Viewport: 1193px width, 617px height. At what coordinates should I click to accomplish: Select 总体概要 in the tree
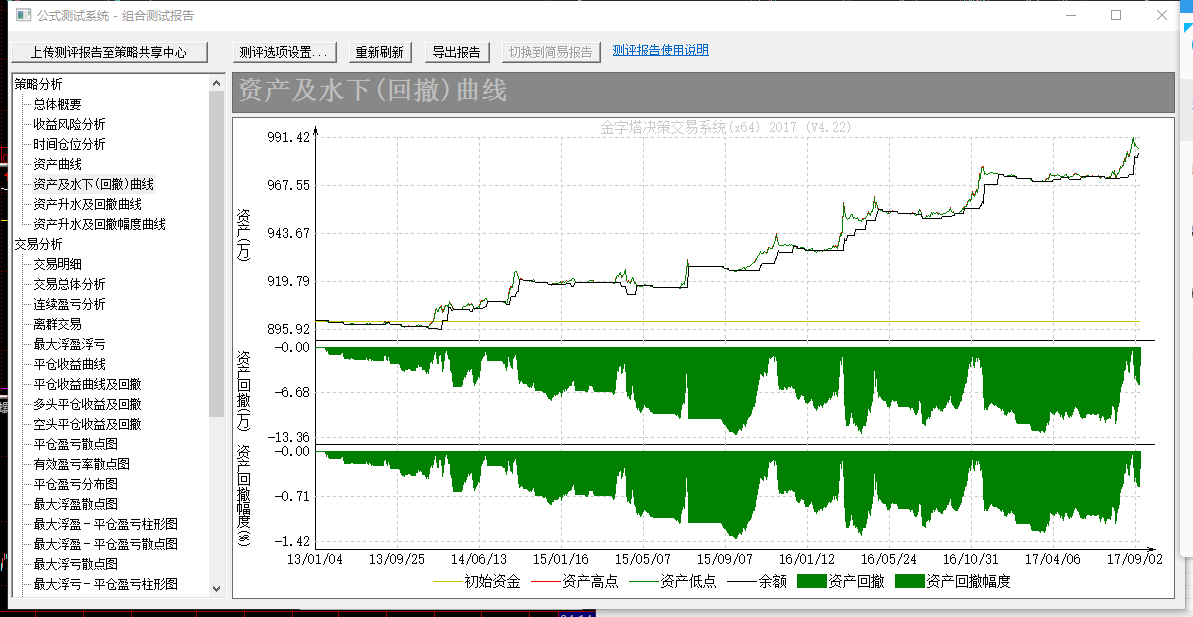[57, 104]
